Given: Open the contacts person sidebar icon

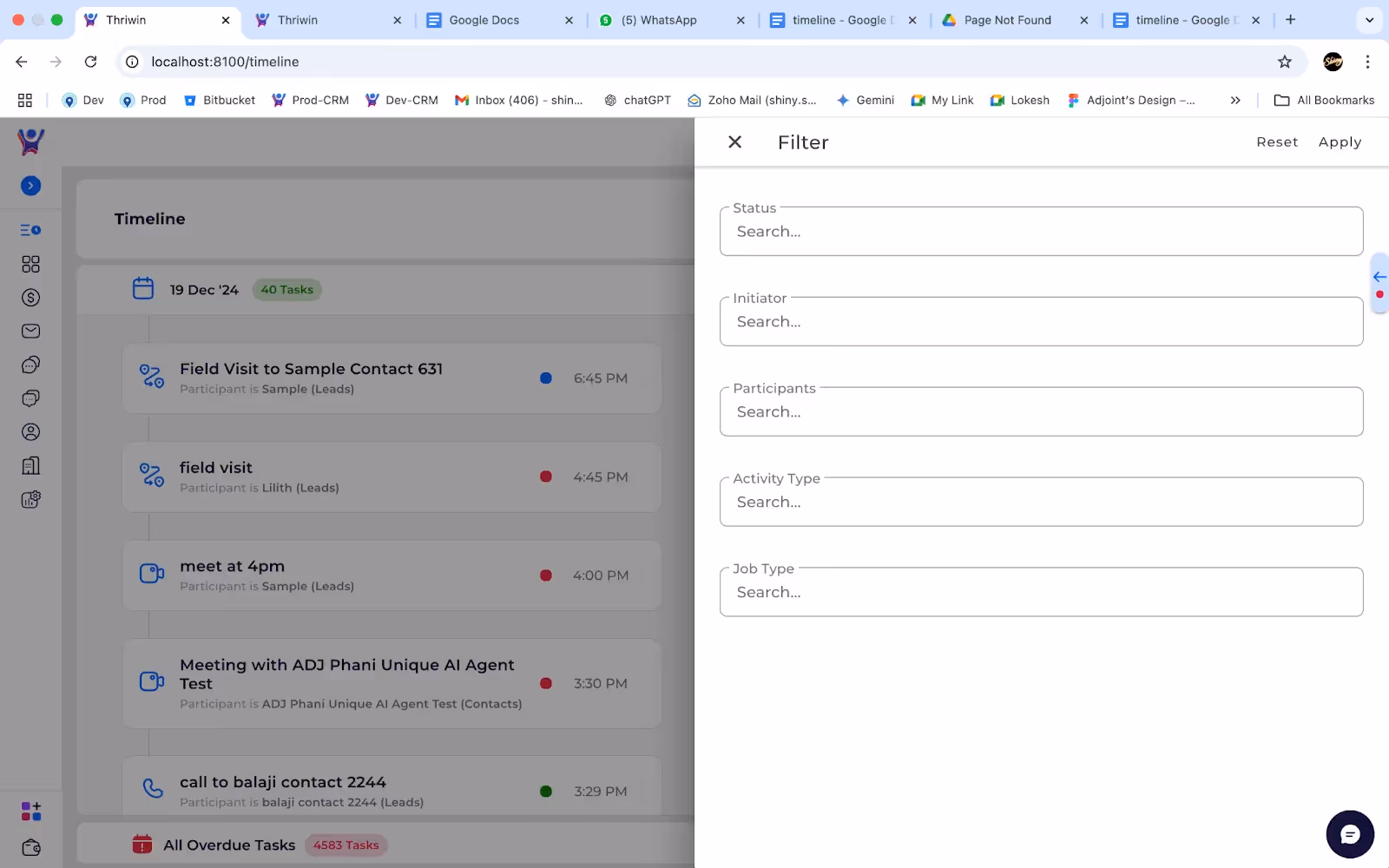Looking at the screenshot, I should 30,431.
